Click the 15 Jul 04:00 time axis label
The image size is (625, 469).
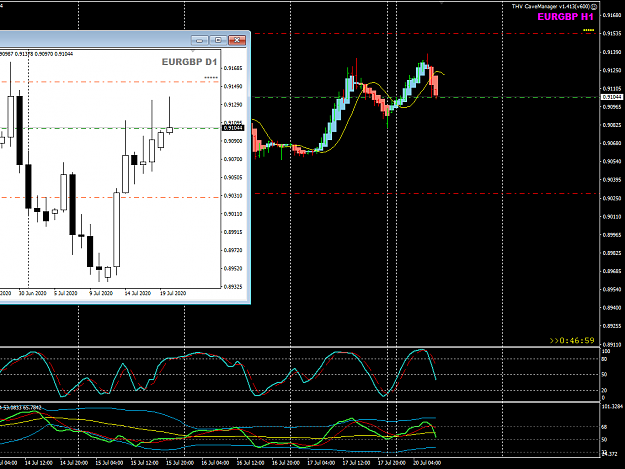pyautogui.click(x=109, y=463)
